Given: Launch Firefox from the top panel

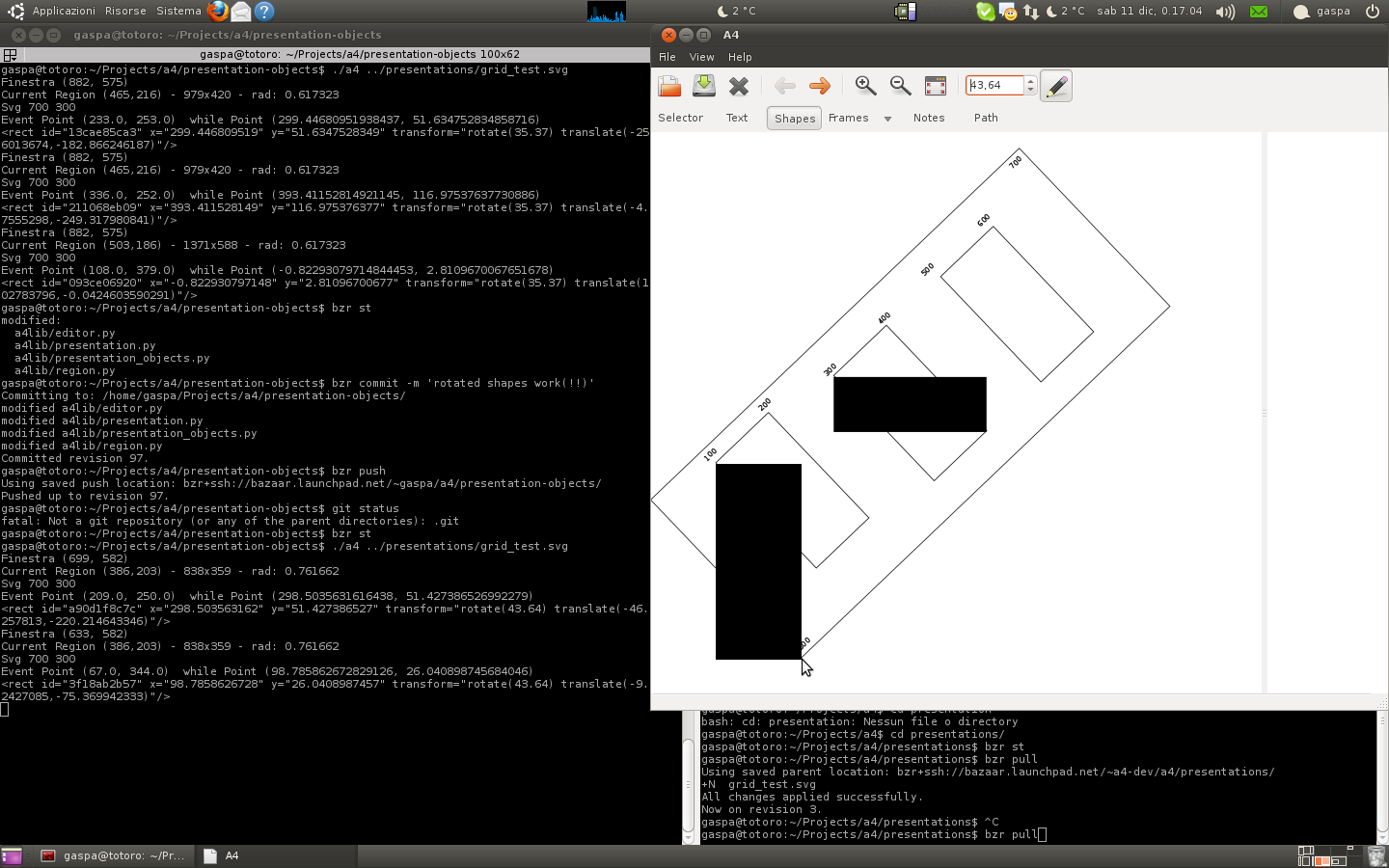Looking at the screenshot, I should 218,12.
